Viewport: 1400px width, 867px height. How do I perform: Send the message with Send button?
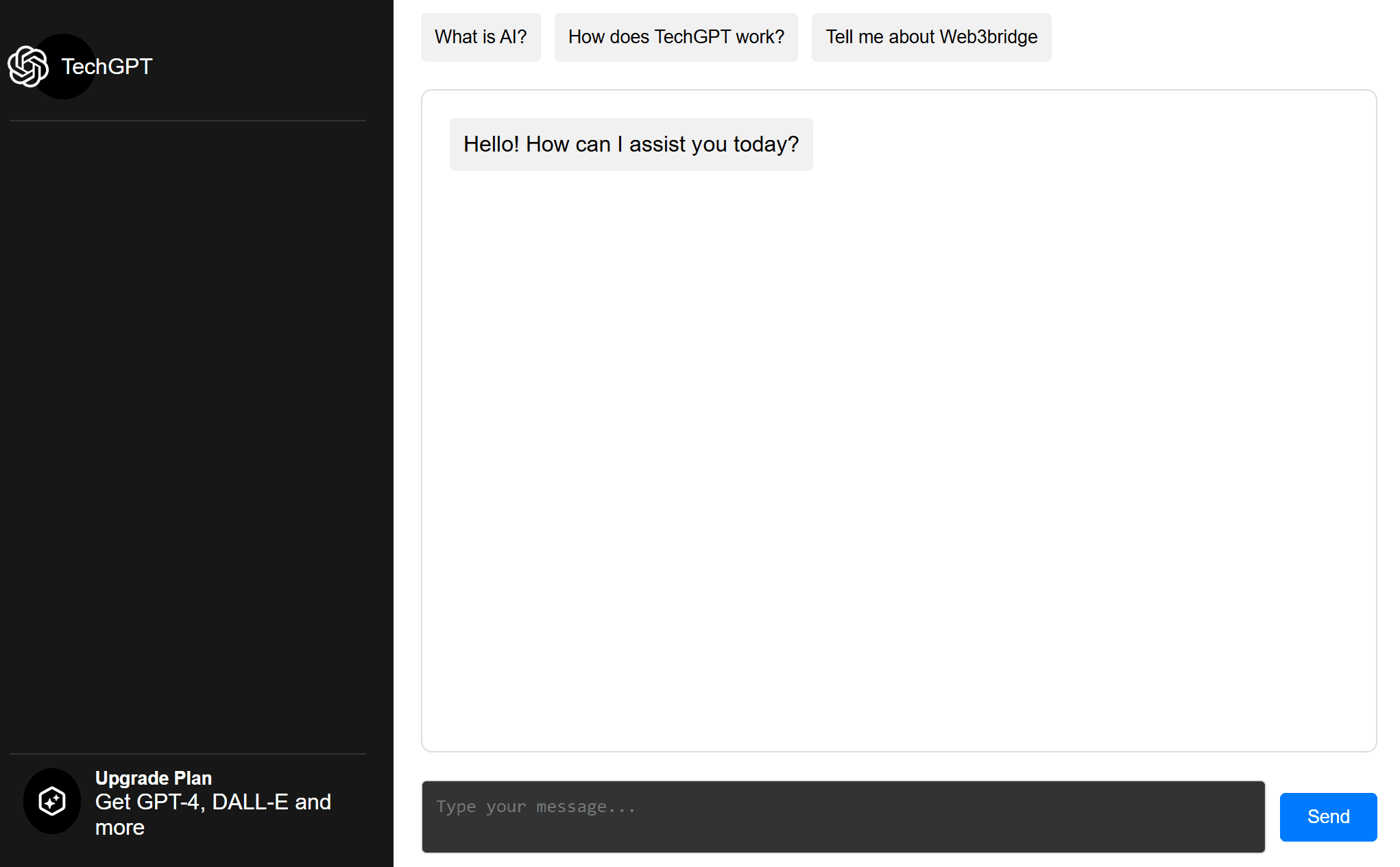pyautogui.click(x=1328, y=817)
